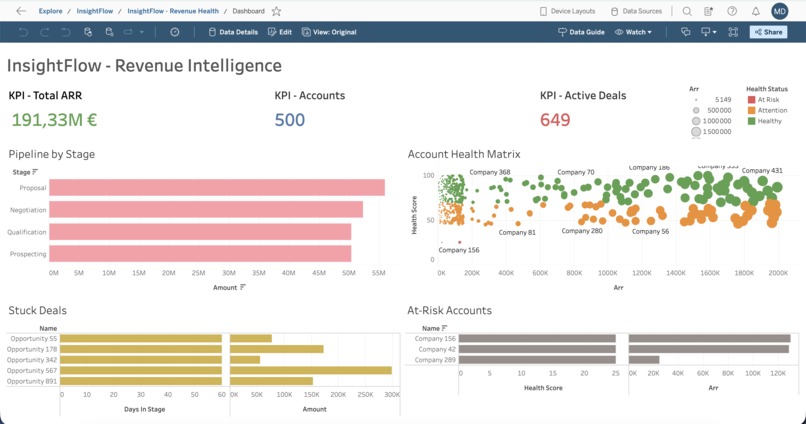
Task: Click the Pause data updates icon
Action: point(109,32)
